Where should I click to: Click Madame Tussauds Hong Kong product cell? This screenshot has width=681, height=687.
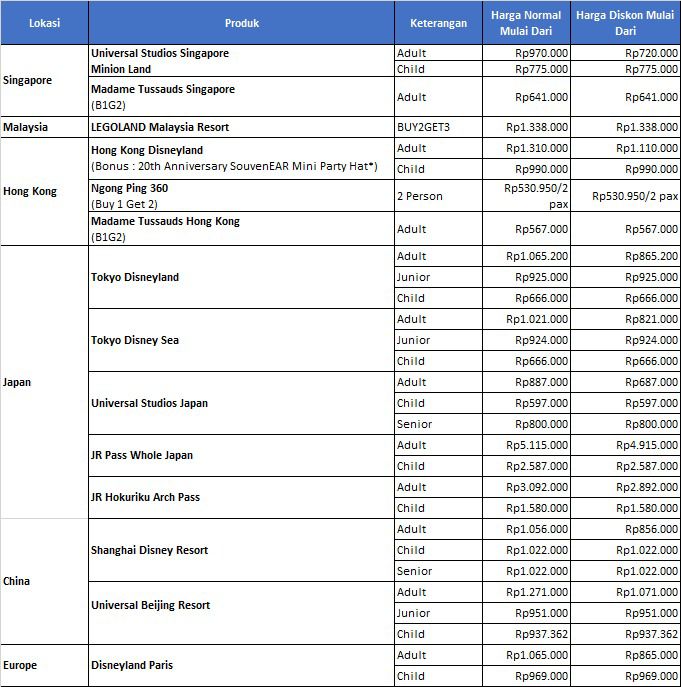pyautogui.click(x=241, y=229)
